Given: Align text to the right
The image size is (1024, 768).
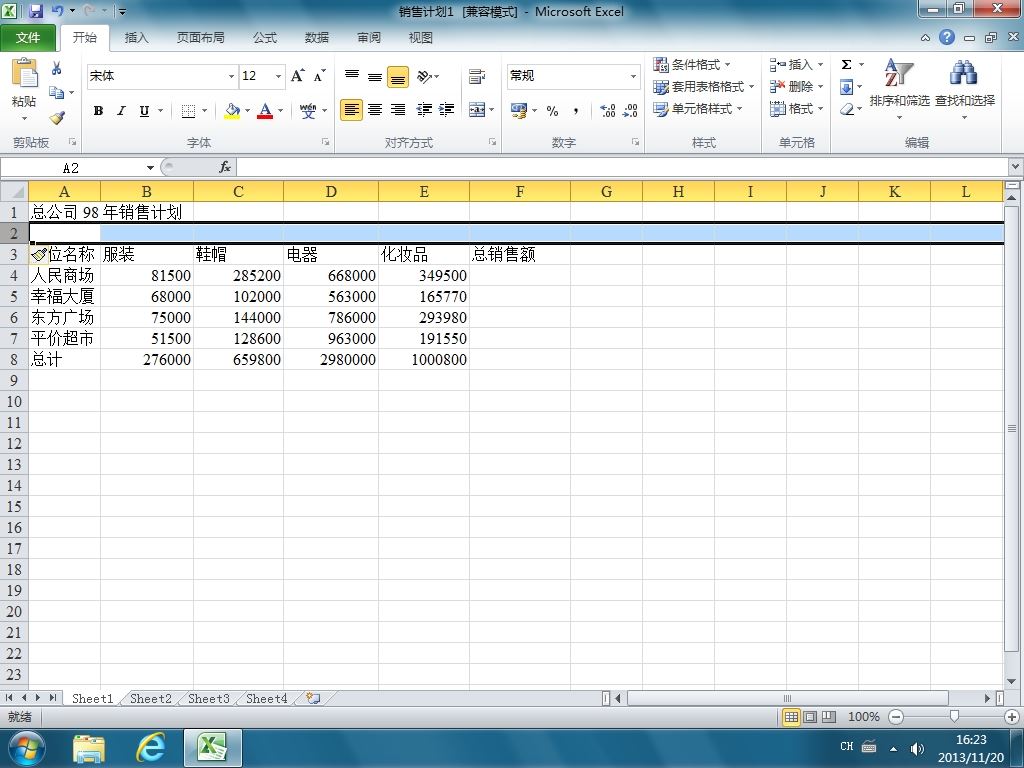Looking at the screenshot, I should (398, 110).
